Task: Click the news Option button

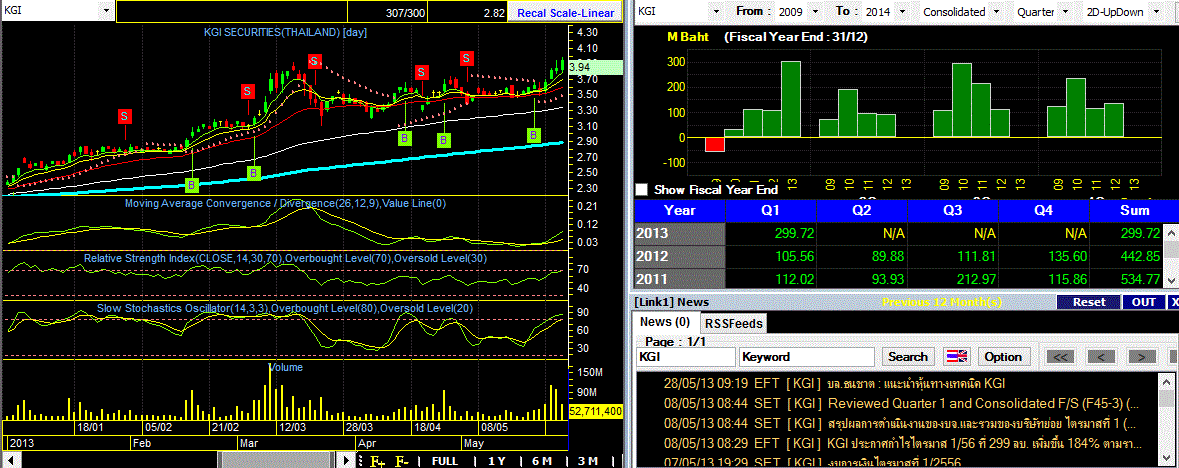Action: click(1003, 357)
